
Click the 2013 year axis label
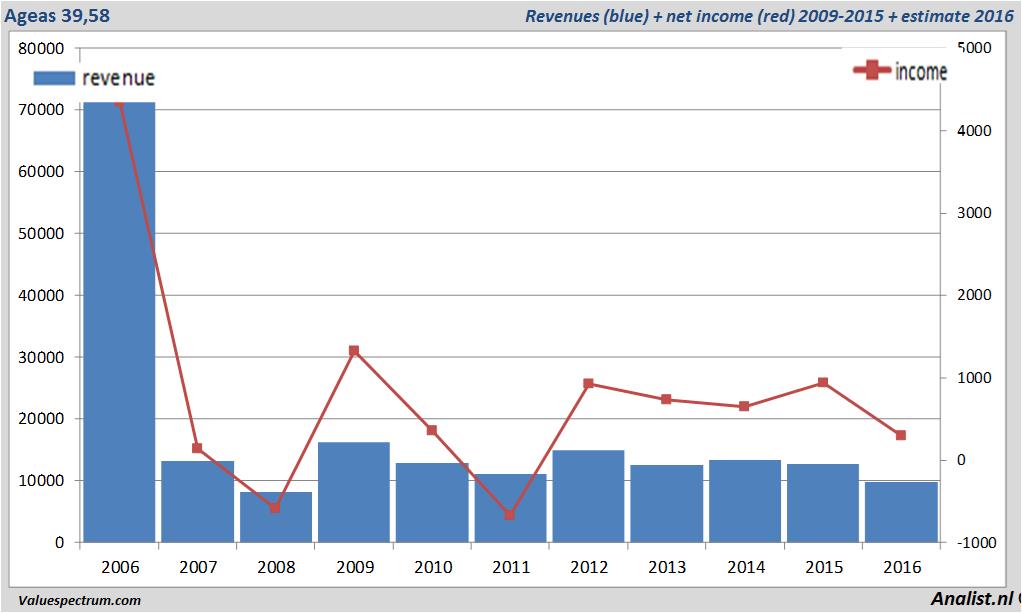click(667, 567)
